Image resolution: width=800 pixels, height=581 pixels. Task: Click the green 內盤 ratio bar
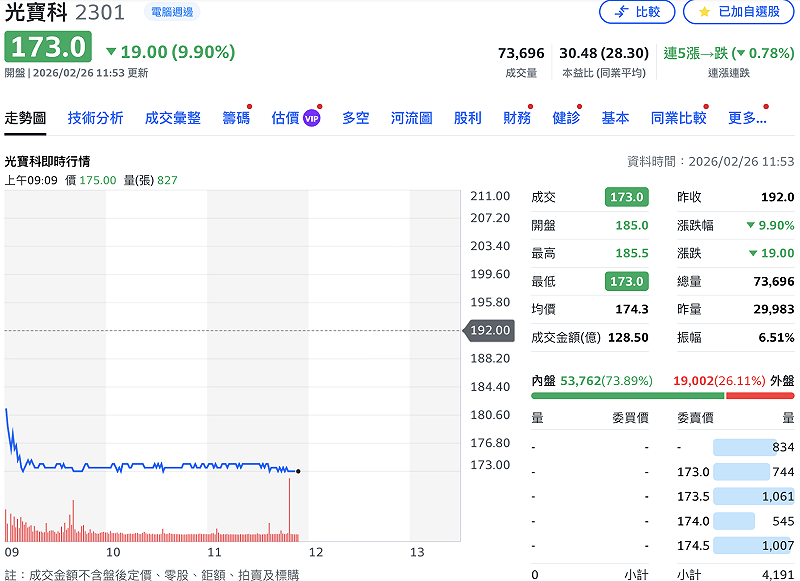(x=627, y=396)
